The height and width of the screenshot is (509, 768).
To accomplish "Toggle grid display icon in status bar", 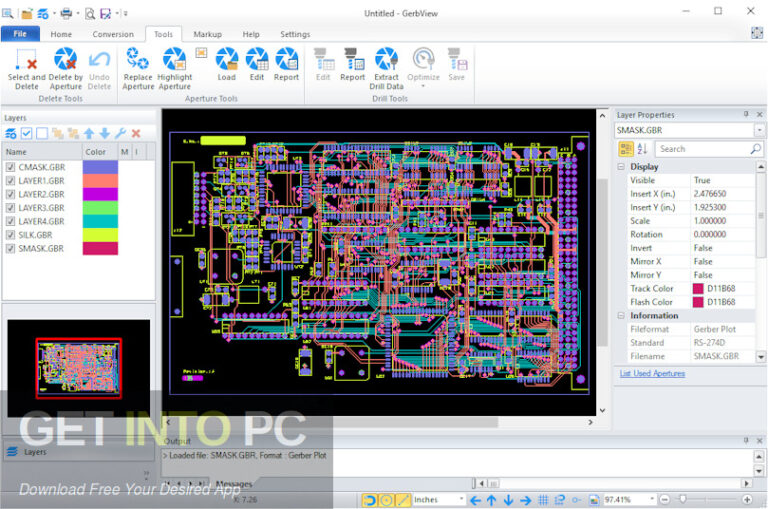I will click(x=543, y=500).
